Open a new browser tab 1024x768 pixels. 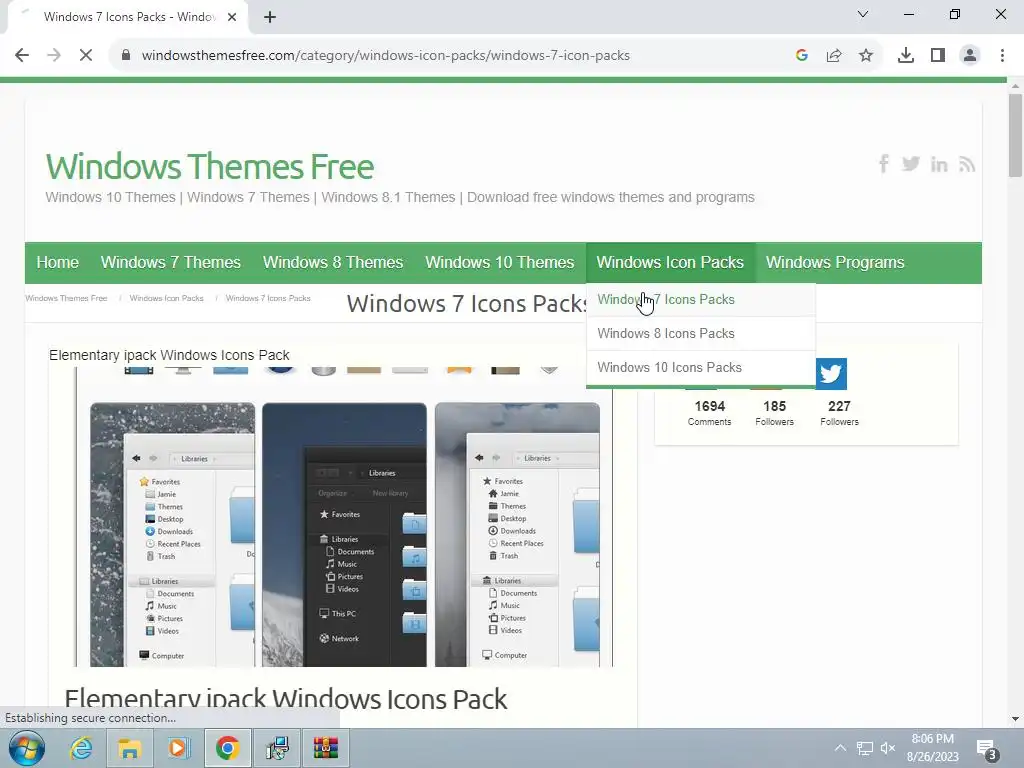coord(270,17)
